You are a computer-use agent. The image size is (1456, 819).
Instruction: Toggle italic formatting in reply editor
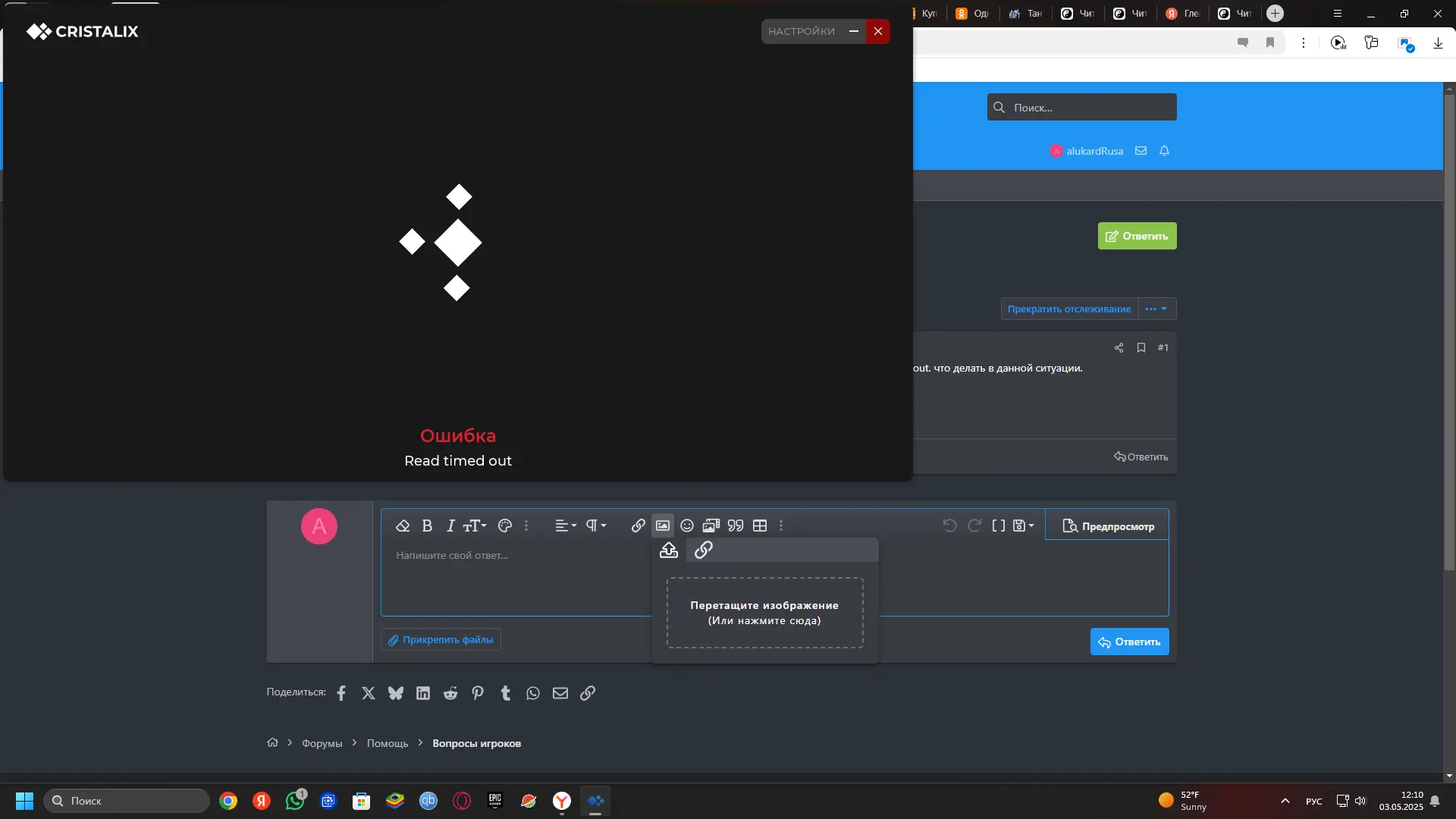click(450, 526)
